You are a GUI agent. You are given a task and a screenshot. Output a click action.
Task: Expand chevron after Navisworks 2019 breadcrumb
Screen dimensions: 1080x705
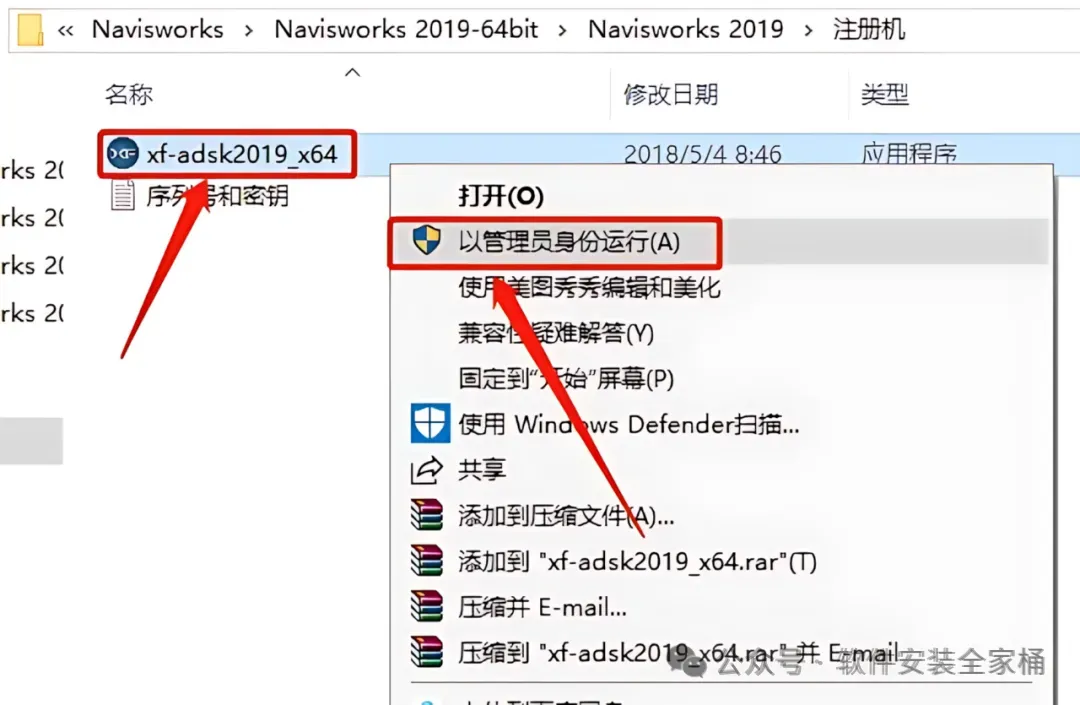tap(808, 30)
